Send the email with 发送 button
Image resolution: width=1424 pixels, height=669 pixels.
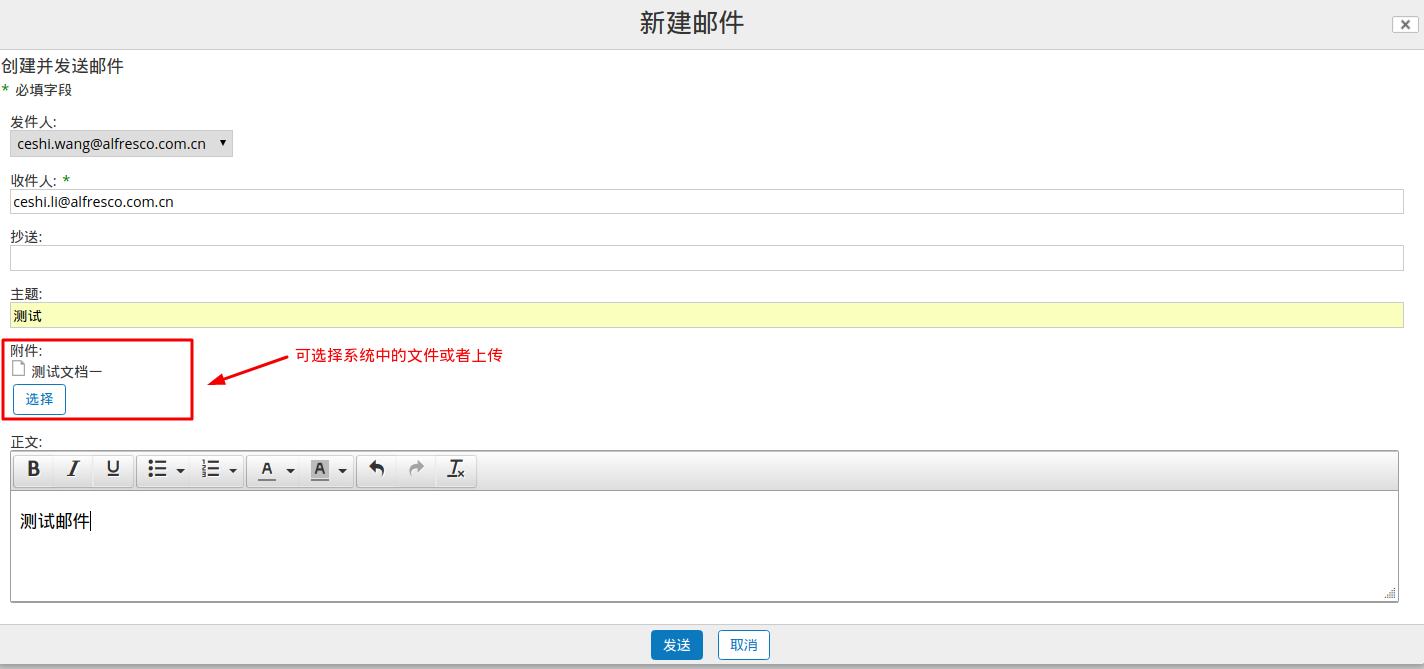(x=677, y=645)
